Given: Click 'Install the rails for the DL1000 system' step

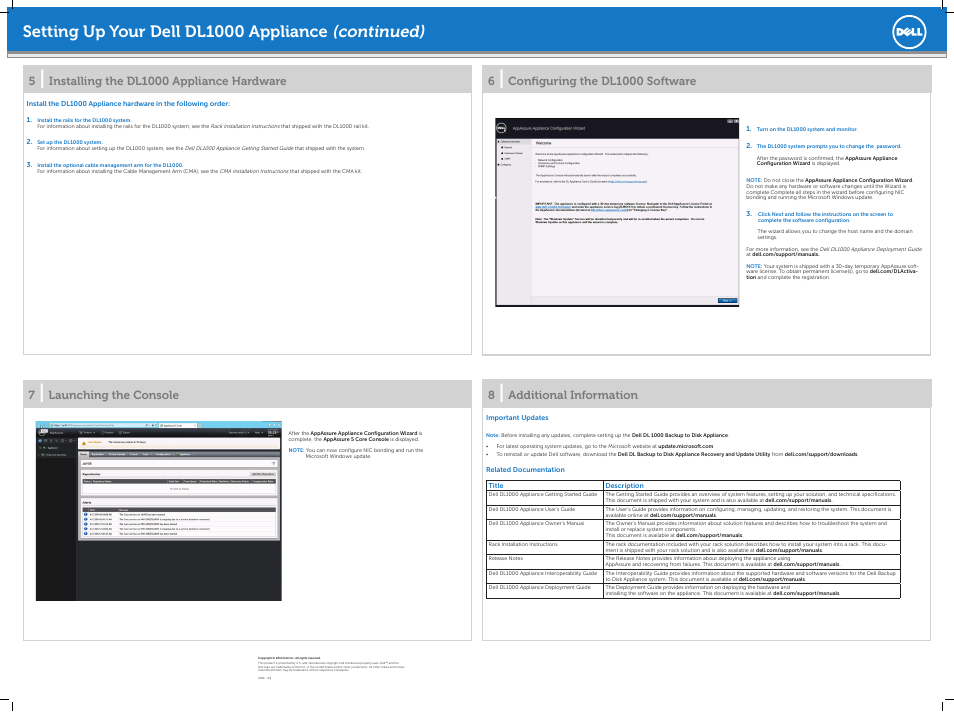Looking at the screenshot, I should tap(84, 120).
